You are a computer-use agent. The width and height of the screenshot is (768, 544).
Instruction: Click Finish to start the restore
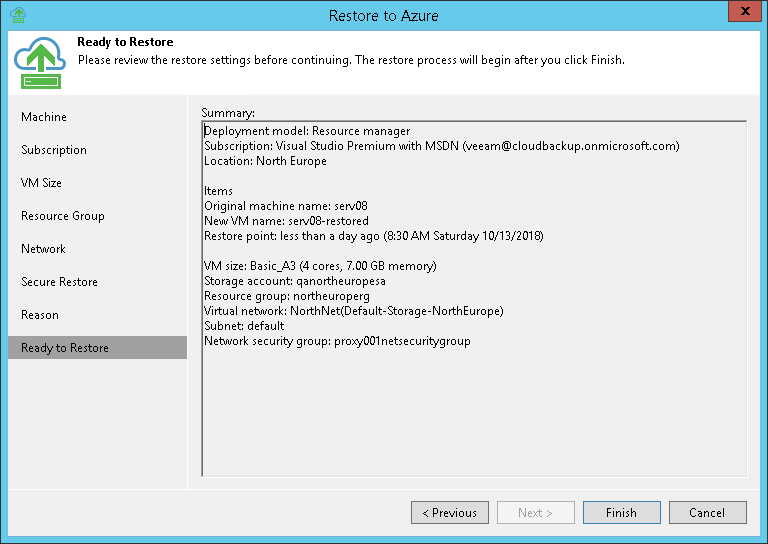pos(621,513)
